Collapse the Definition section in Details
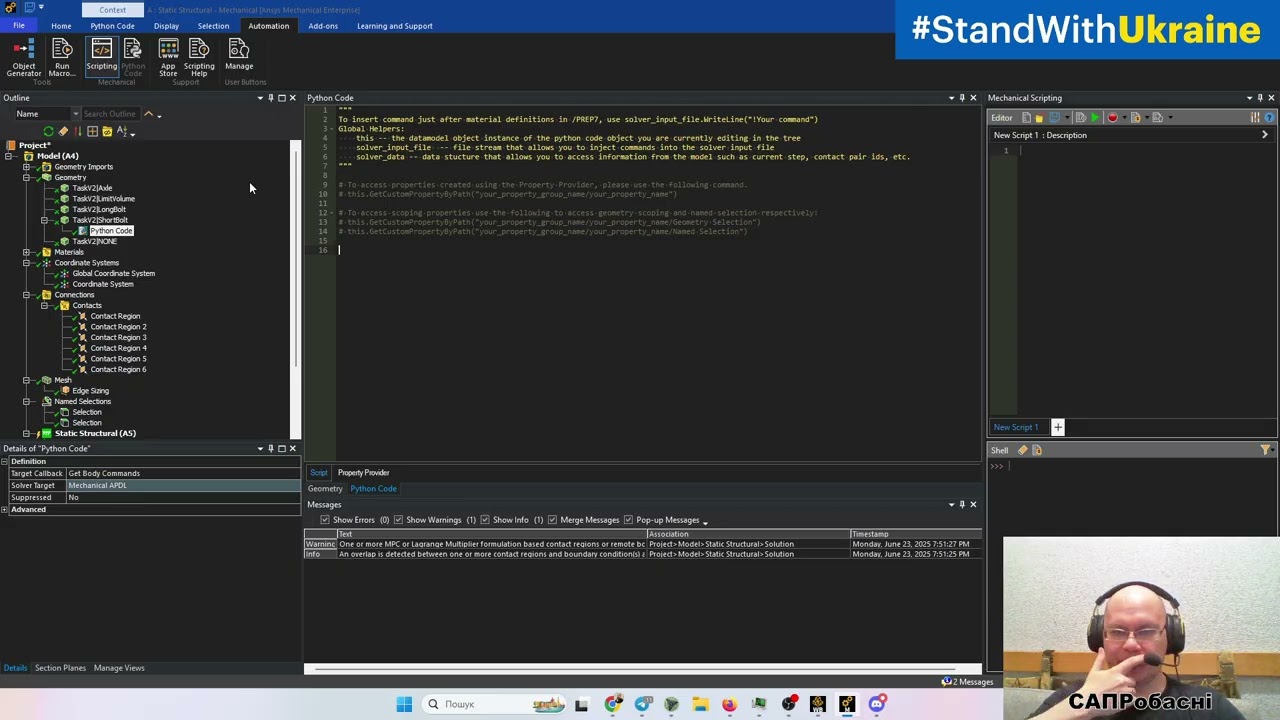The image size is (1280, 720). 5,461
